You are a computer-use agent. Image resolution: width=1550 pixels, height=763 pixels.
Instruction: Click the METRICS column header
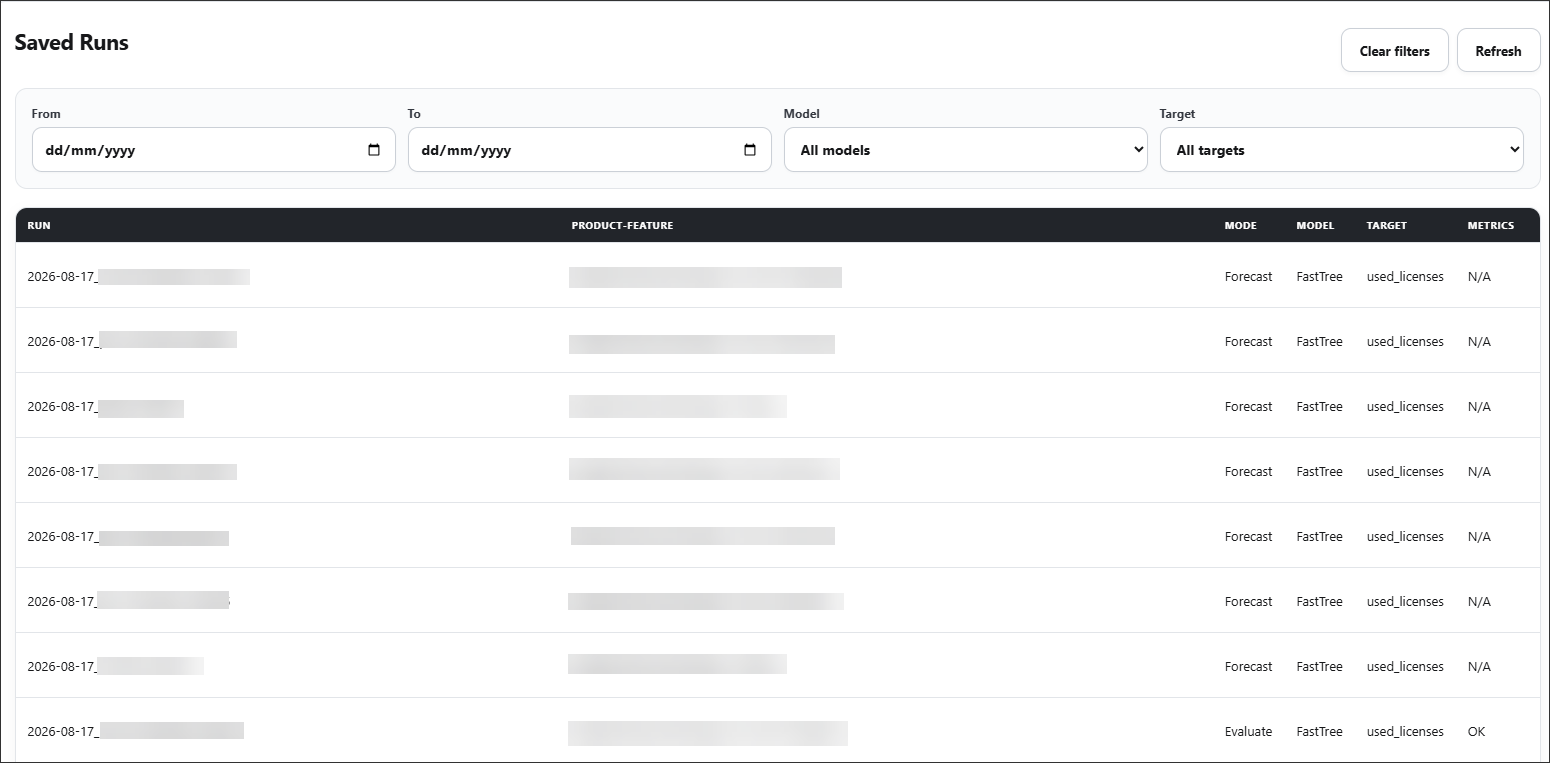[1490, 226]
